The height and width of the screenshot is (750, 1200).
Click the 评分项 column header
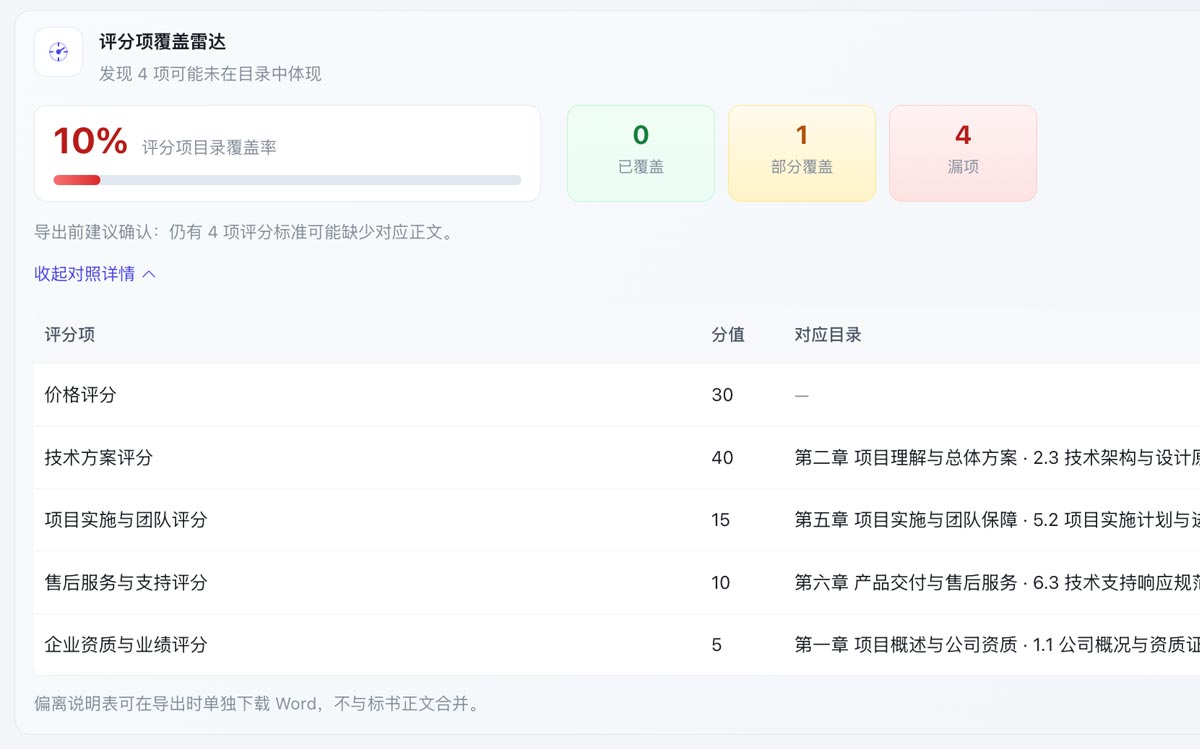70,335
